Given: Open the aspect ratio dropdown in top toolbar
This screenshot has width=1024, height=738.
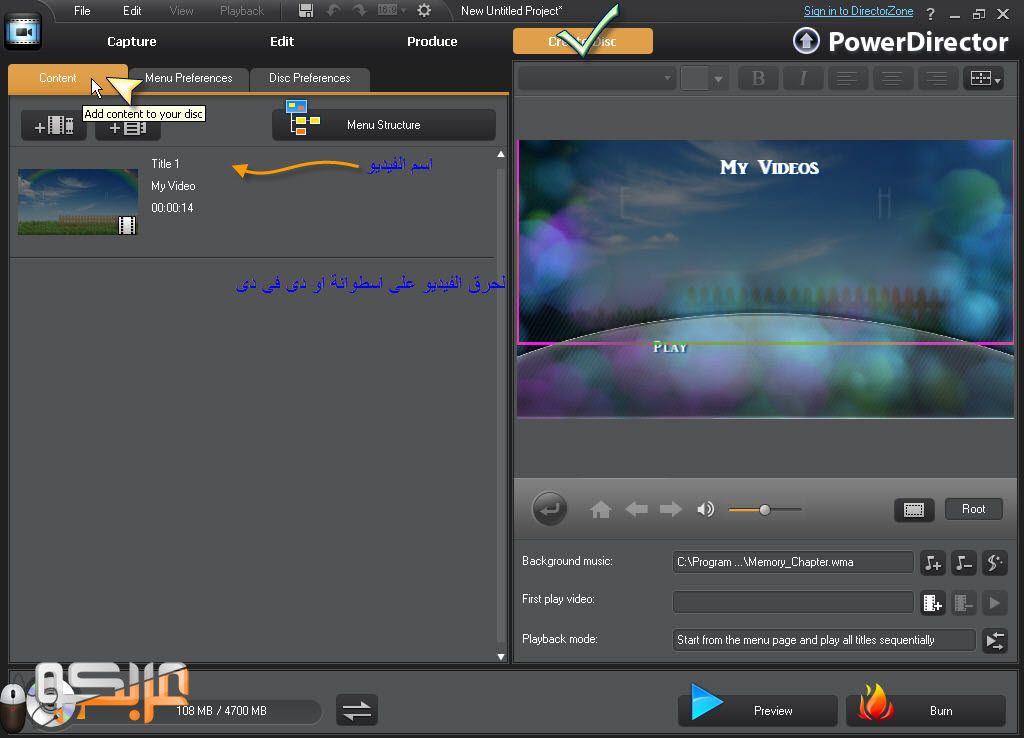Looking at the screenshot, I should tap(391, 10).
